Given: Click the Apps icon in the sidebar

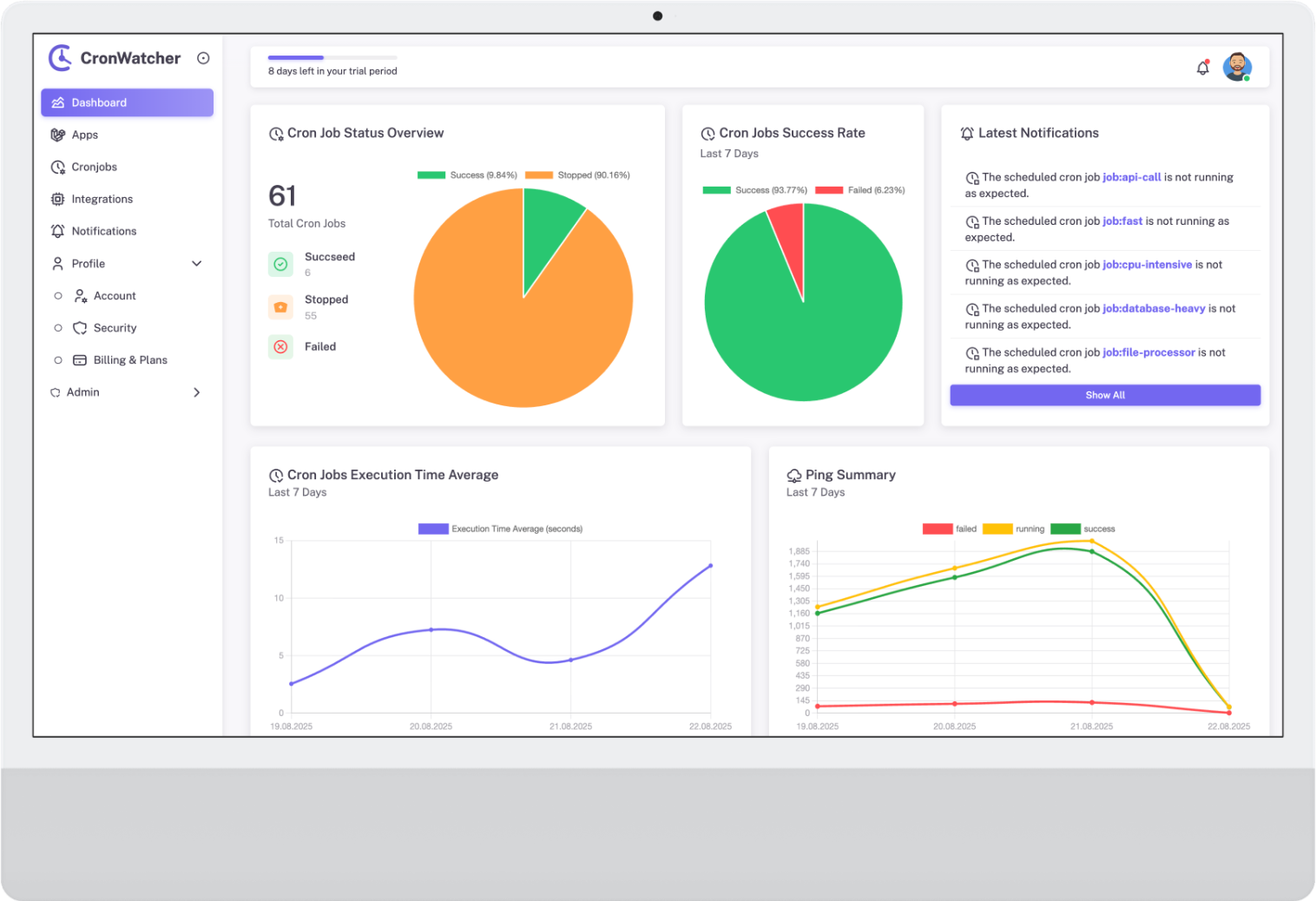Looking at the screenshot, I should pyautogui.click(x=57, y=135).
